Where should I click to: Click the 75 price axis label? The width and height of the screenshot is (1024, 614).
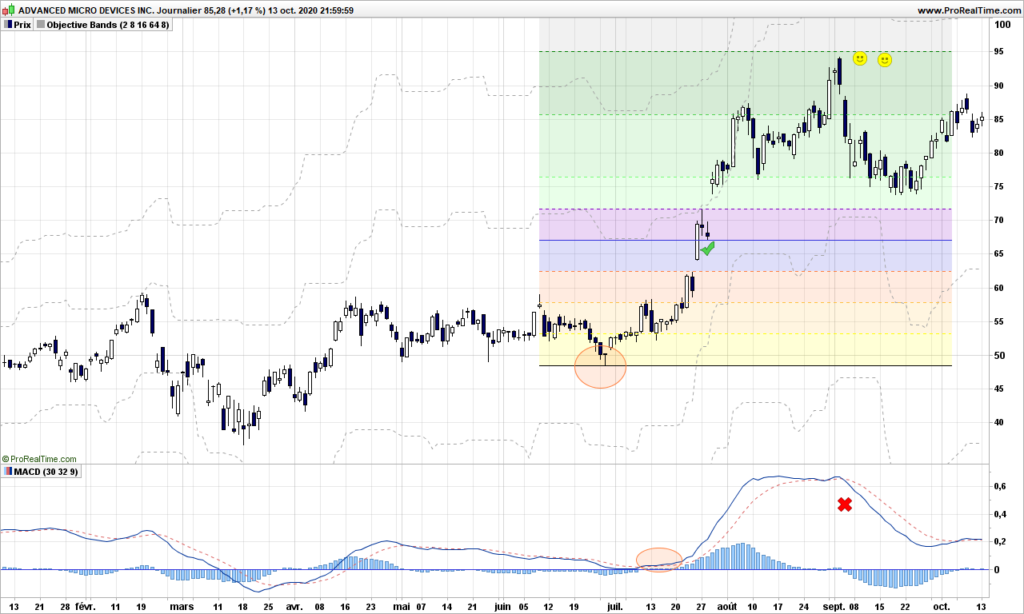999,187
